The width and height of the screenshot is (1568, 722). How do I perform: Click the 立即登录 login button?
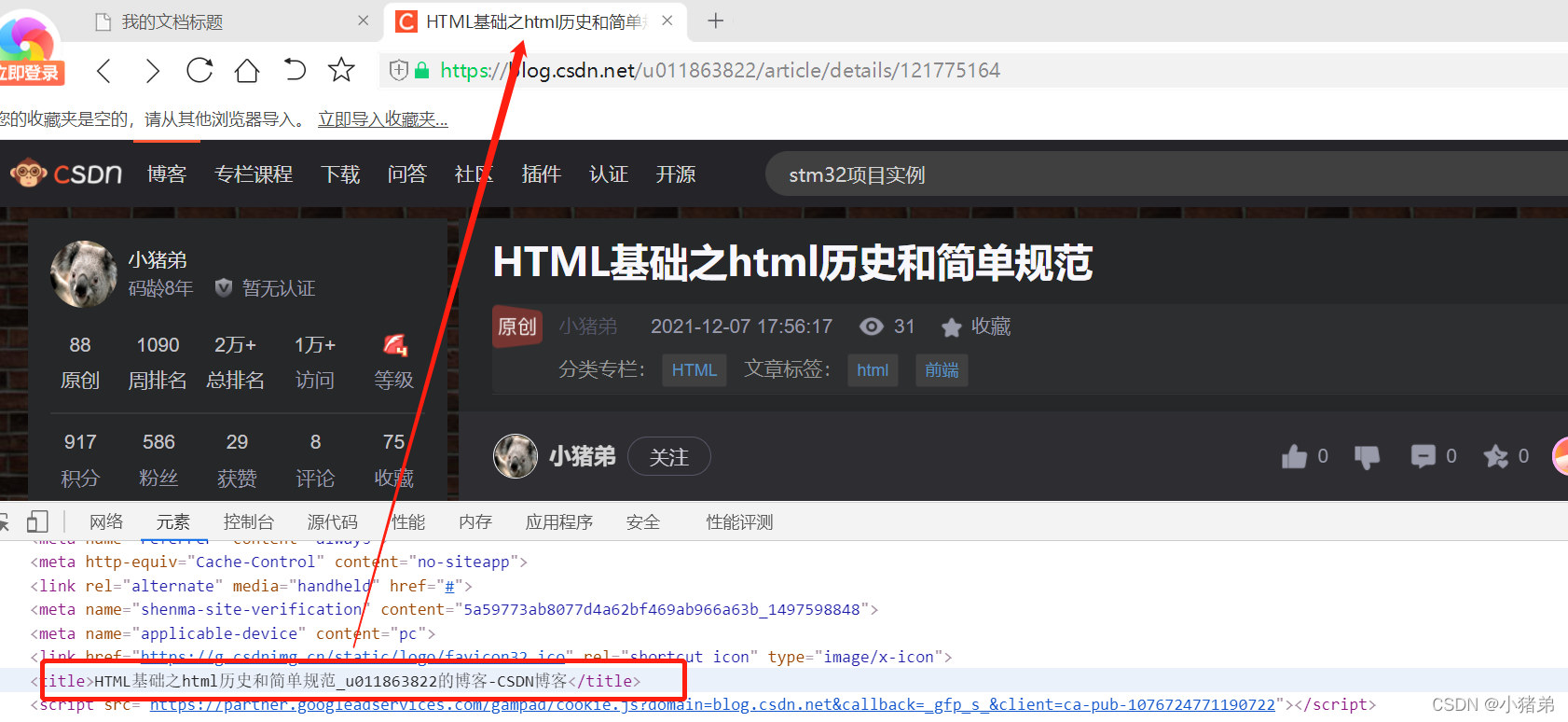coord(31,73)
